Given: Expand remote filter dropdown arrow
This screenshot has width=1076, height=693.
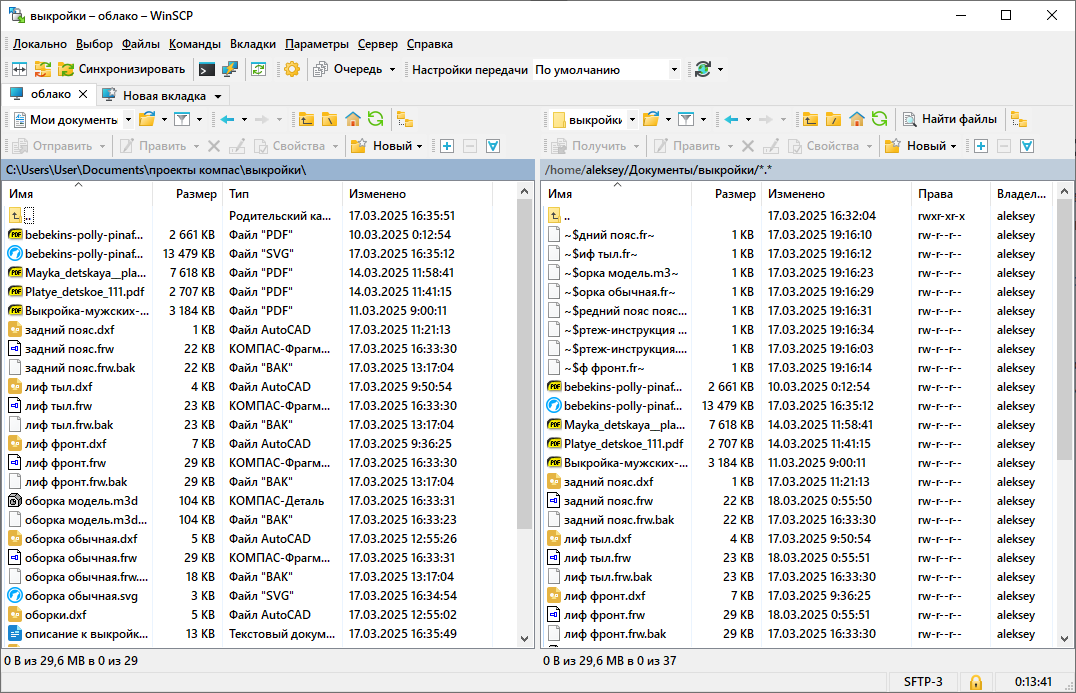Looking at the screenshot, I should (703, 119).
